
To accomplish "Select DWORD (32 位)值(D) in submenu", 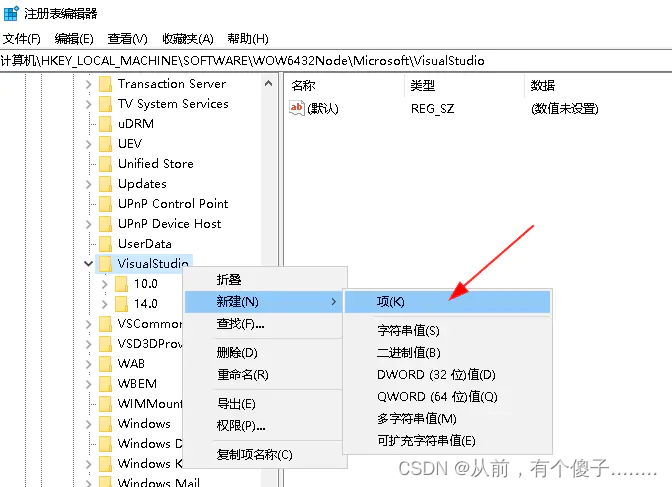I will [447, 375].
